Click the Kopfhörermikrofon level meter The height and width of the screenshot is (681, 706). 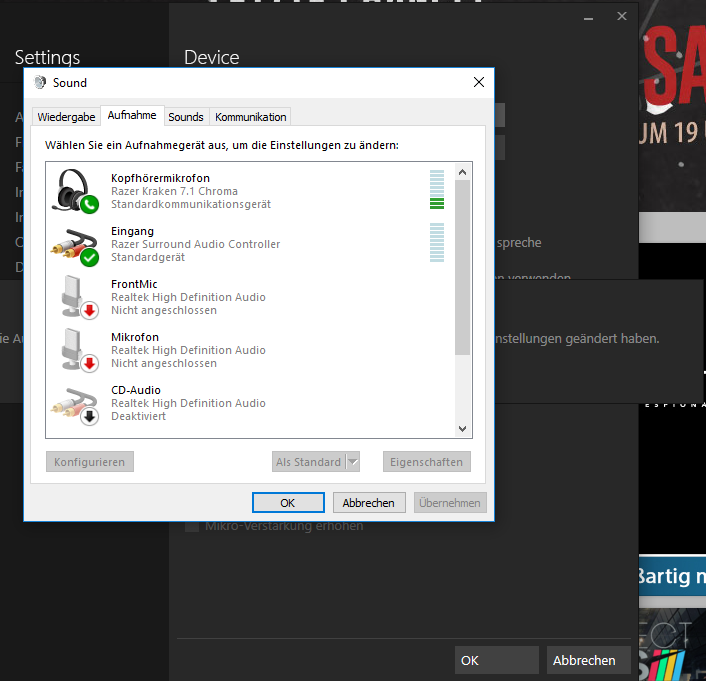(x=437, y=190)
